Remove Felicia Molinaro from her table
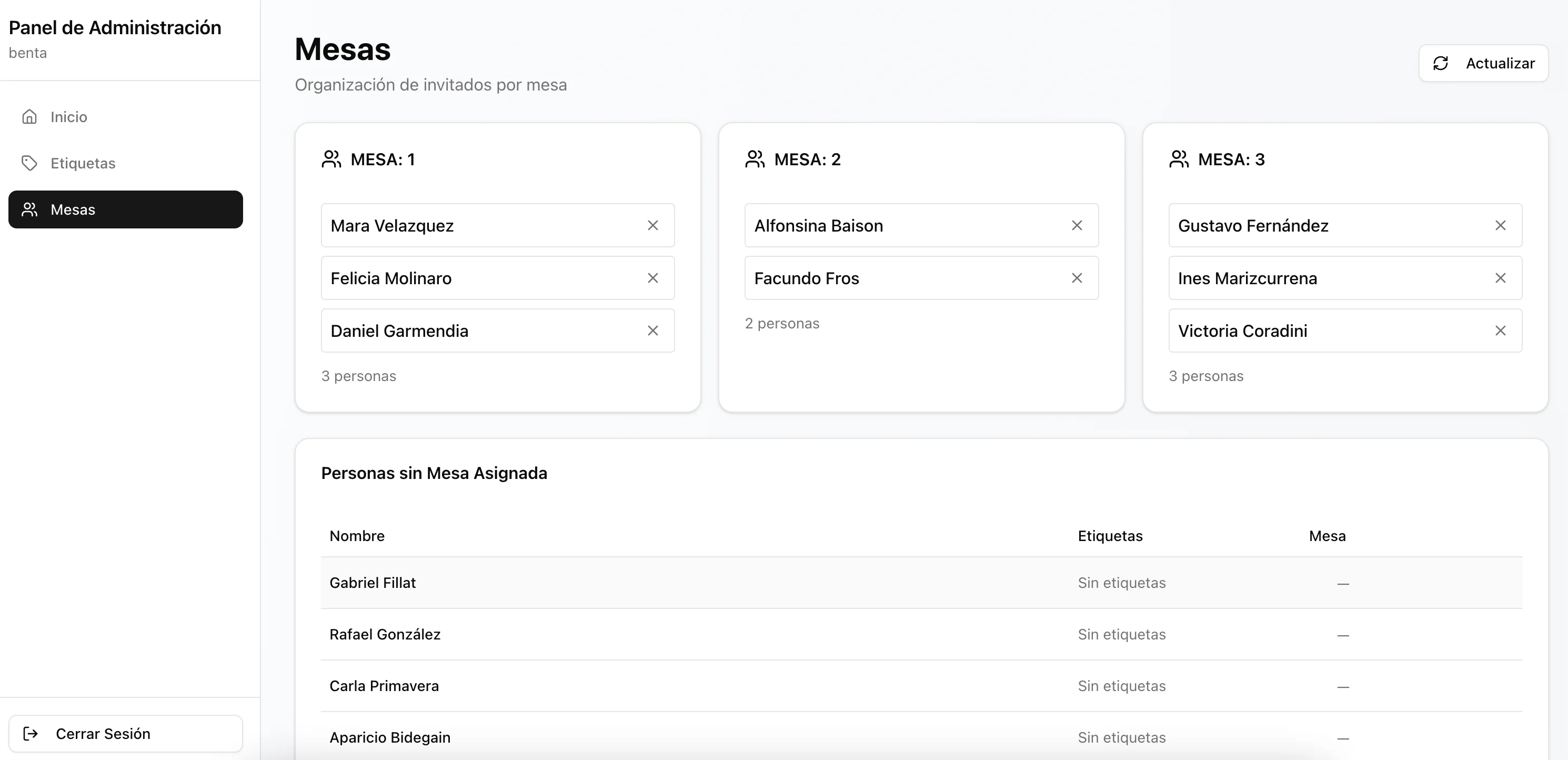Viewport: 1568px width, 760px height. click(x=652, y=278)
